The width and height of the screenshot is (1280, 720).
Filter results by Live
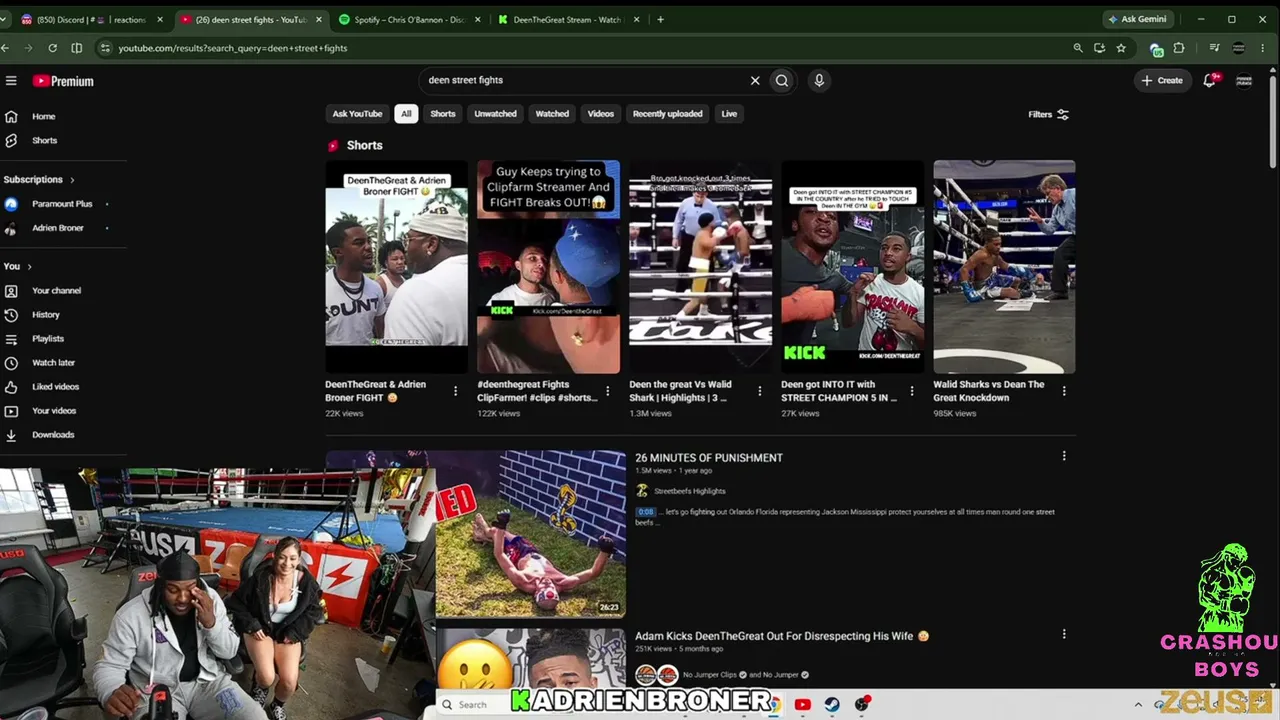pyautogui.click(x=729, y=114)
